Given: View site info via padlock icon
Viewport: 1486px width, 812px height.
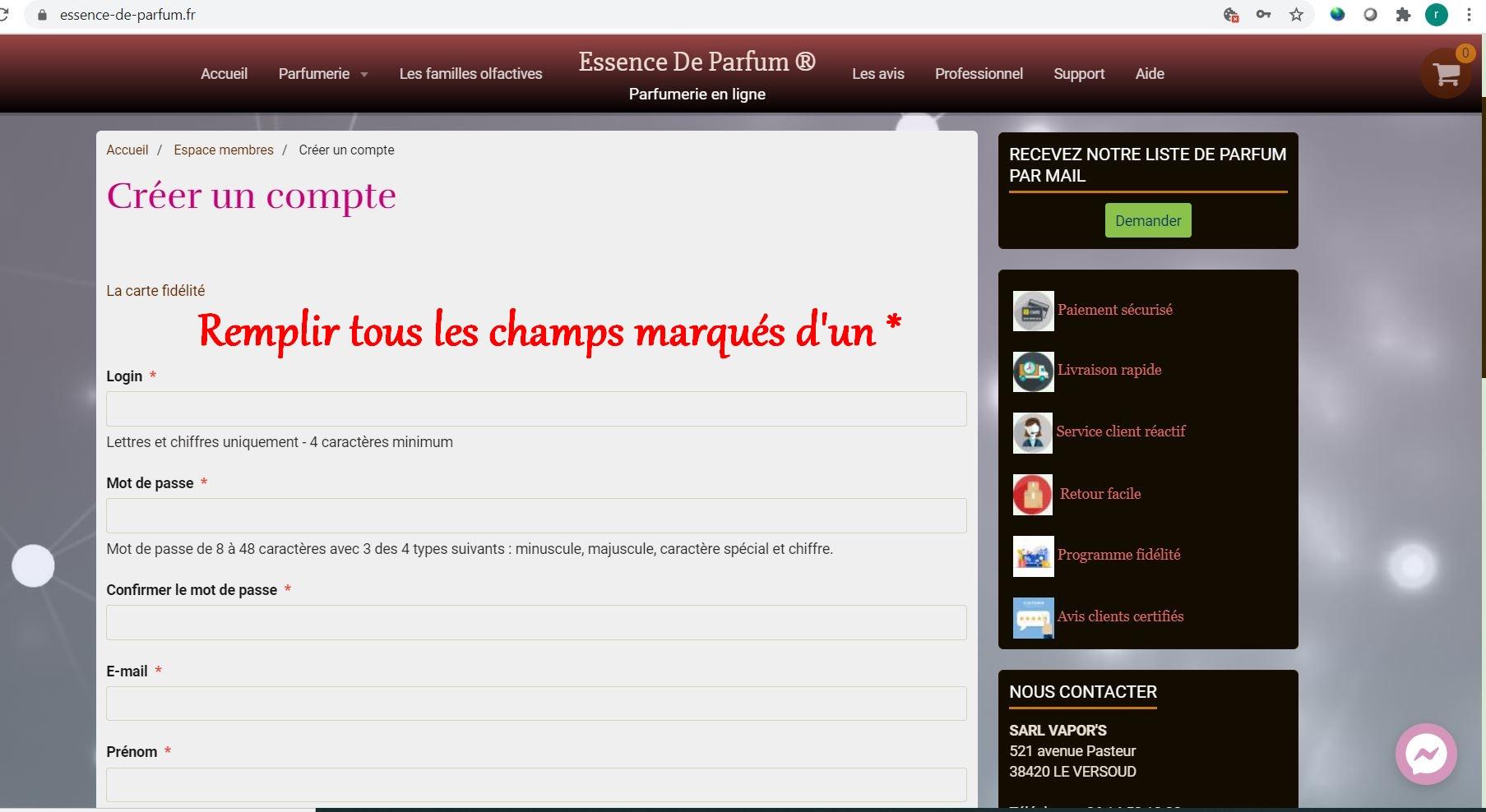Looking at the screenshot, I should [x=42, y=15].
